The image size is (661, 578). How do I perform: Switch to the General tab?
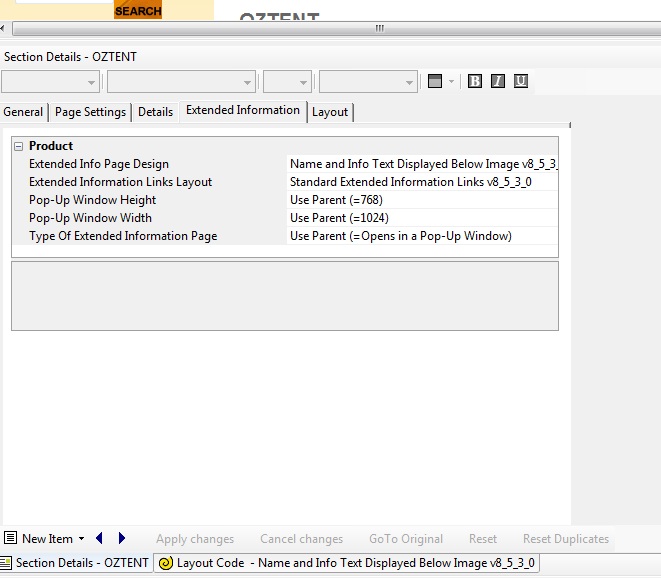coord(23,112)
